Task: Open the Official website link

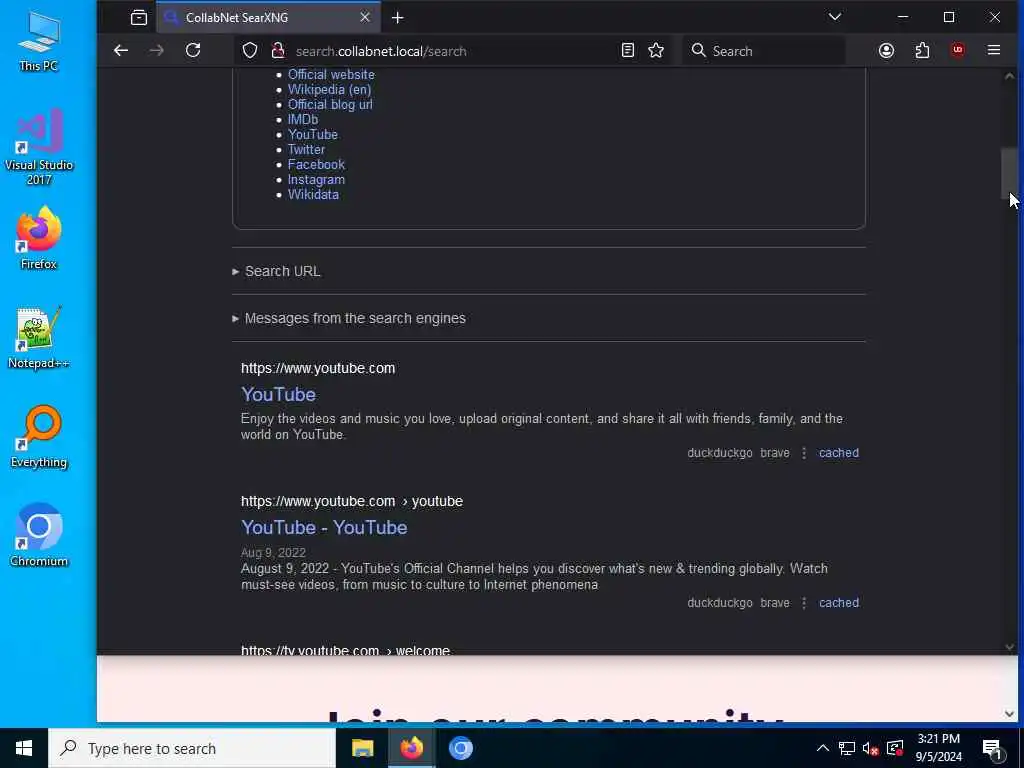Action: pyautogui.click(x=331, y=74)
